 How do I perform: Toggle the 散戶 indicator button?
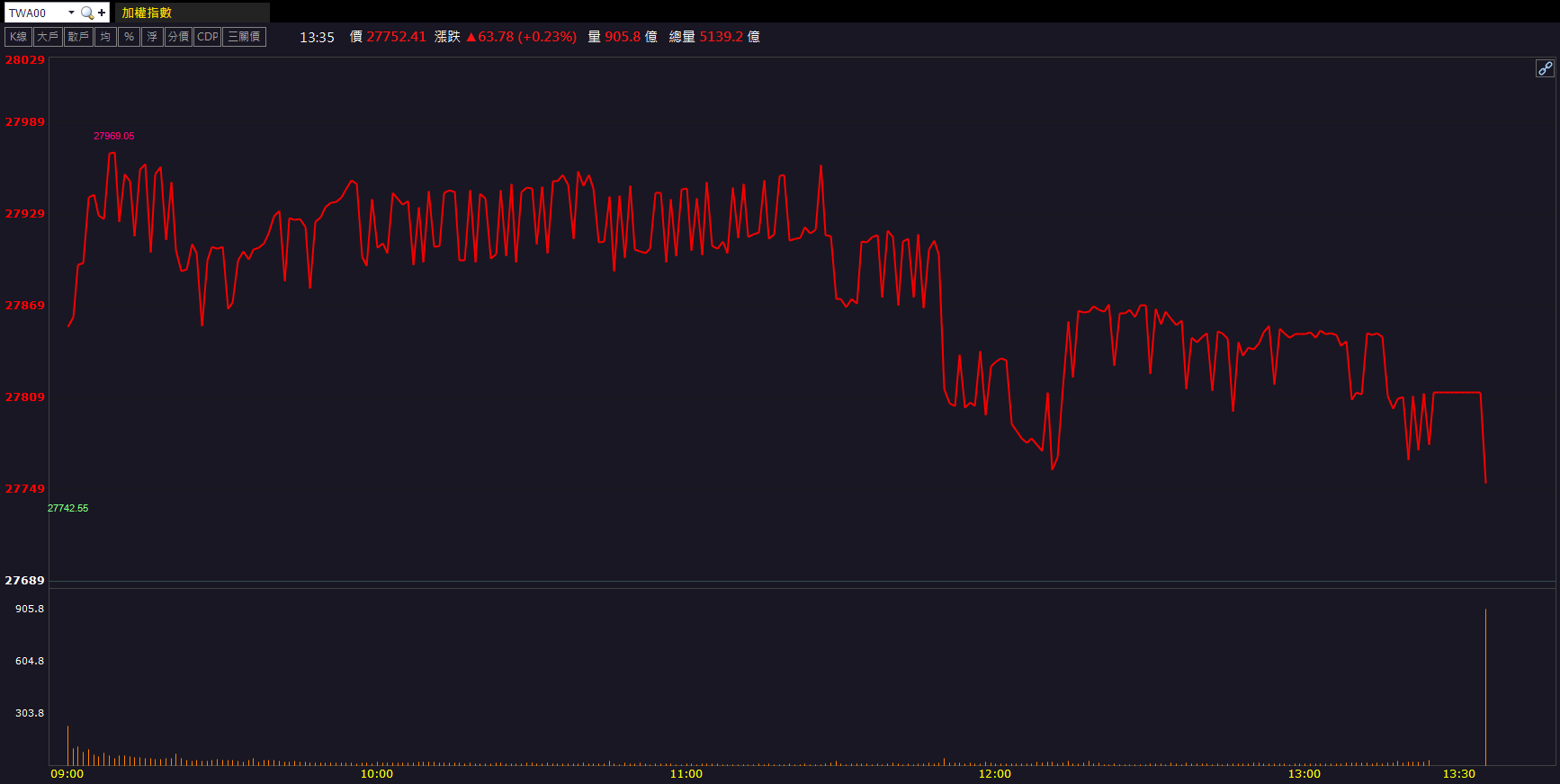point(78,37)
